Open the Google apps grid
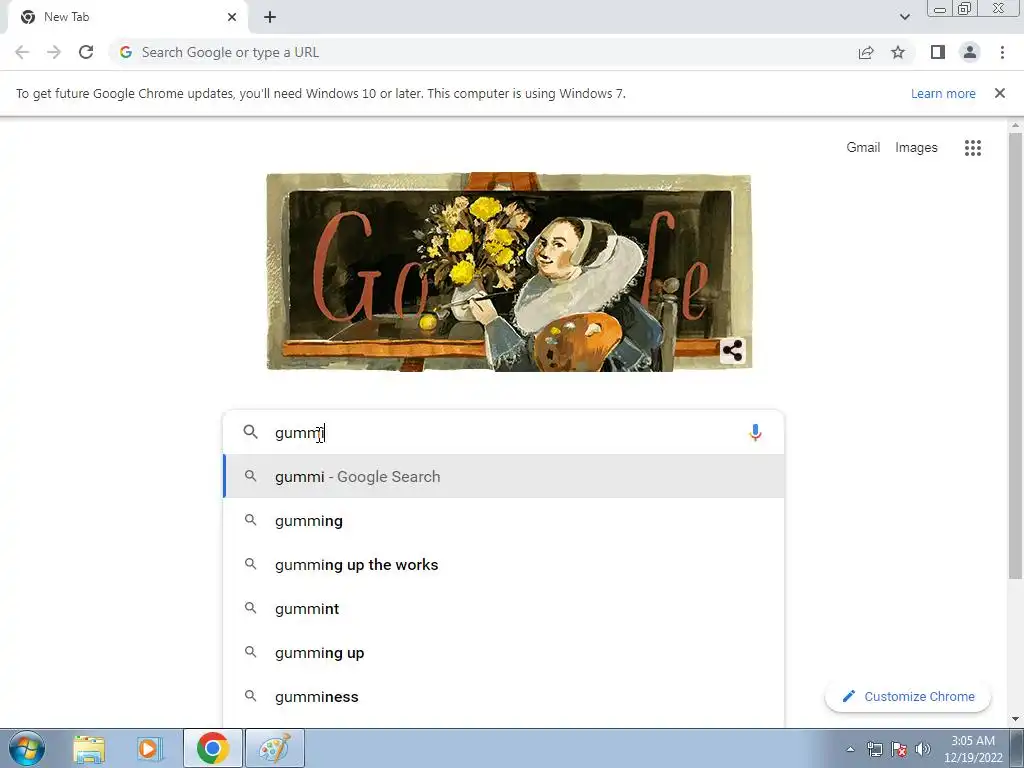This screenshot has width=1024, height=768. 973,148
